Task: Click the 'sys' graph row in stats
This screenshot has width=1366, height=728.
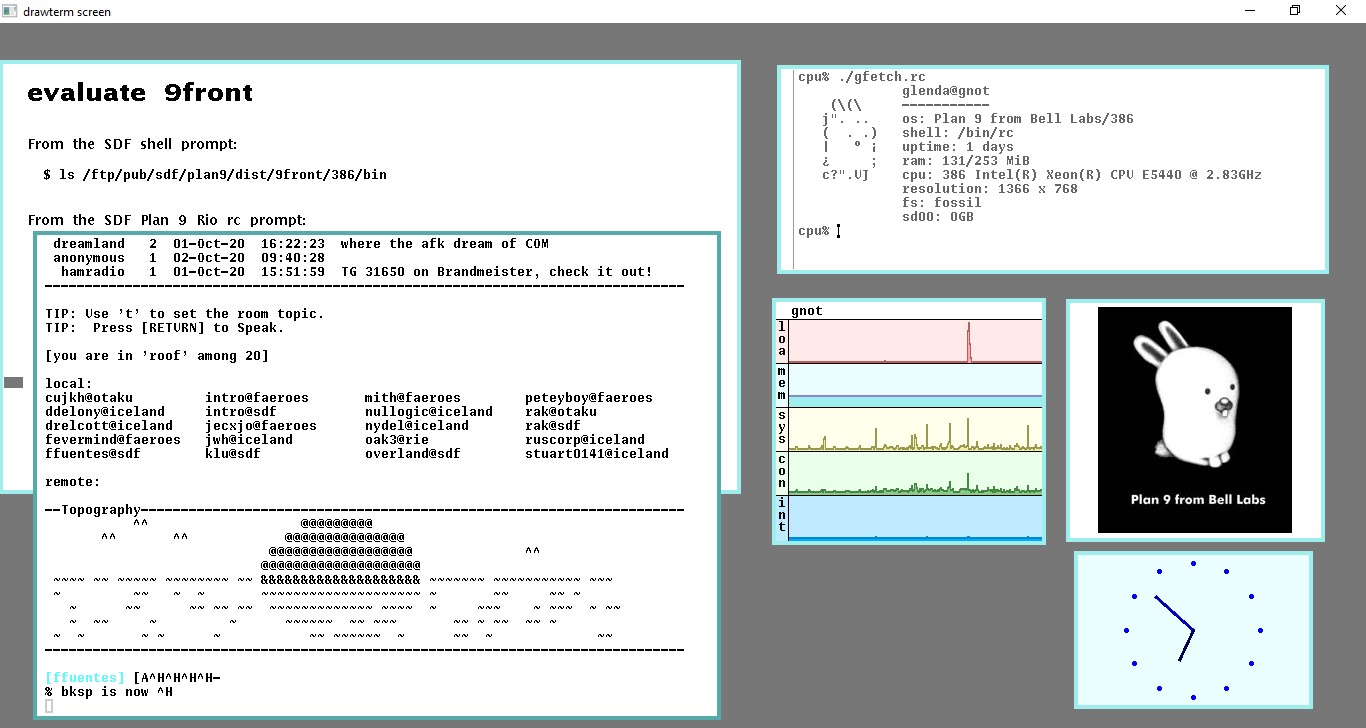Action: [915, 429]
